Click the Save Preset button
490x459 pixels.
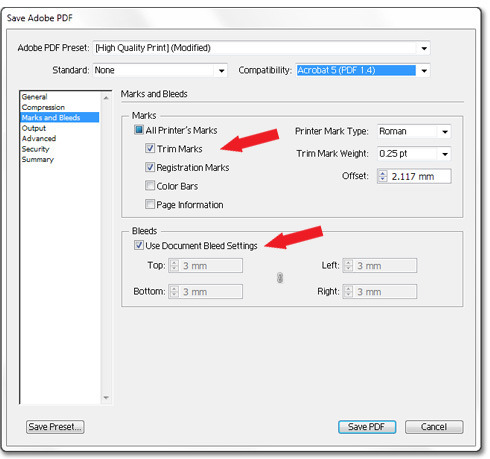tap(55, 427)
